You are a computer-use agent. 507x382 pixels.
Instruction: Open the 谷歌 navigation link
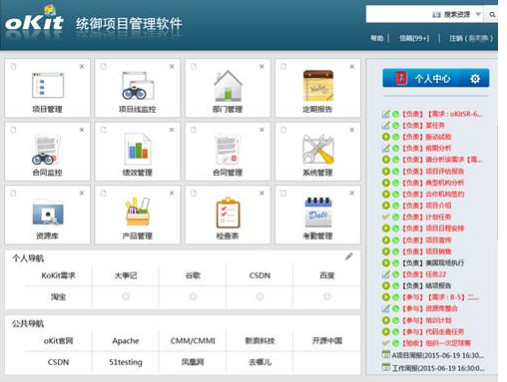(x=193, y=276)
